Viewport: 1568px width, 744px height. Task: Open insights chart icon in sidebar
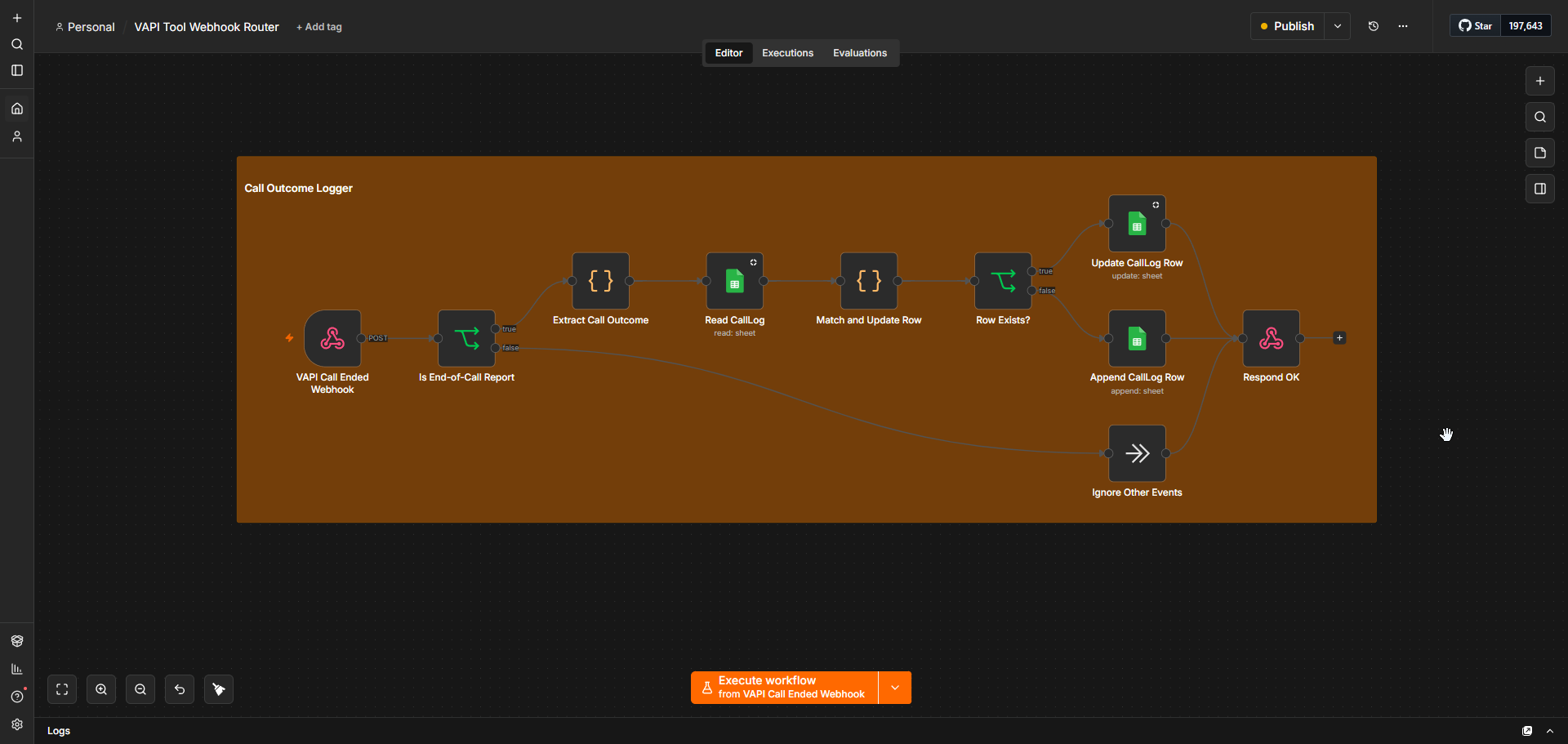17,669
